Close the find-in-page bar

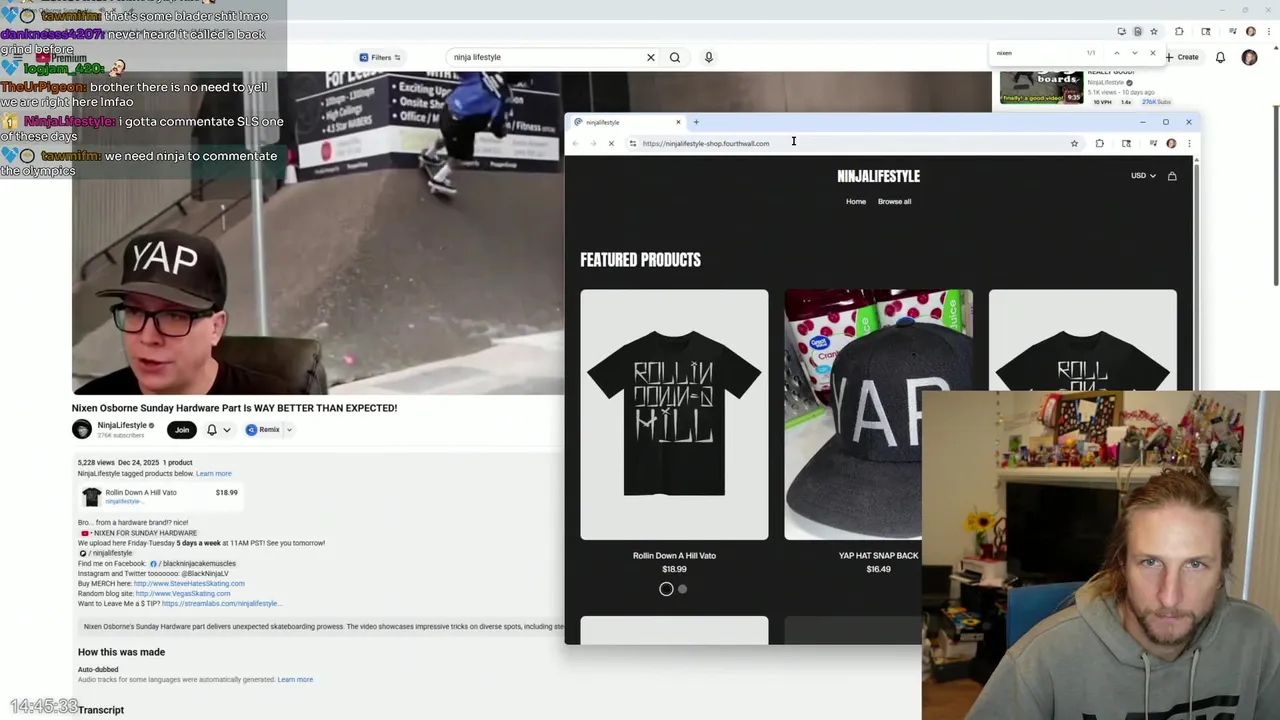tap(1152, 53)
